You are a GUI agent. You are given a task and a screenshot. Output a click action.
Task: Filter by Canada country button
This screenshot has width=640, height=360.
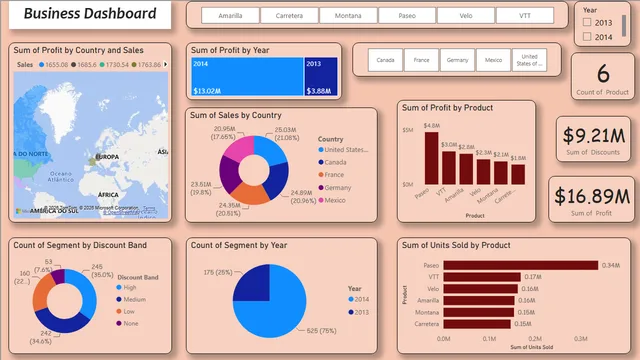[x=385, y=60]
